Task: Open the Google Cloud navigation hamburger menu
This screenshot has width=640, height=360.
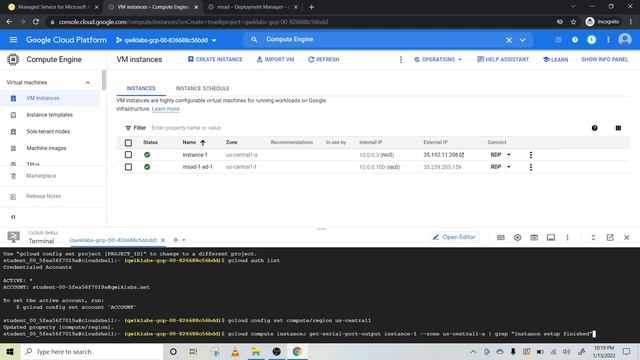Action: [x=13, y=40]
